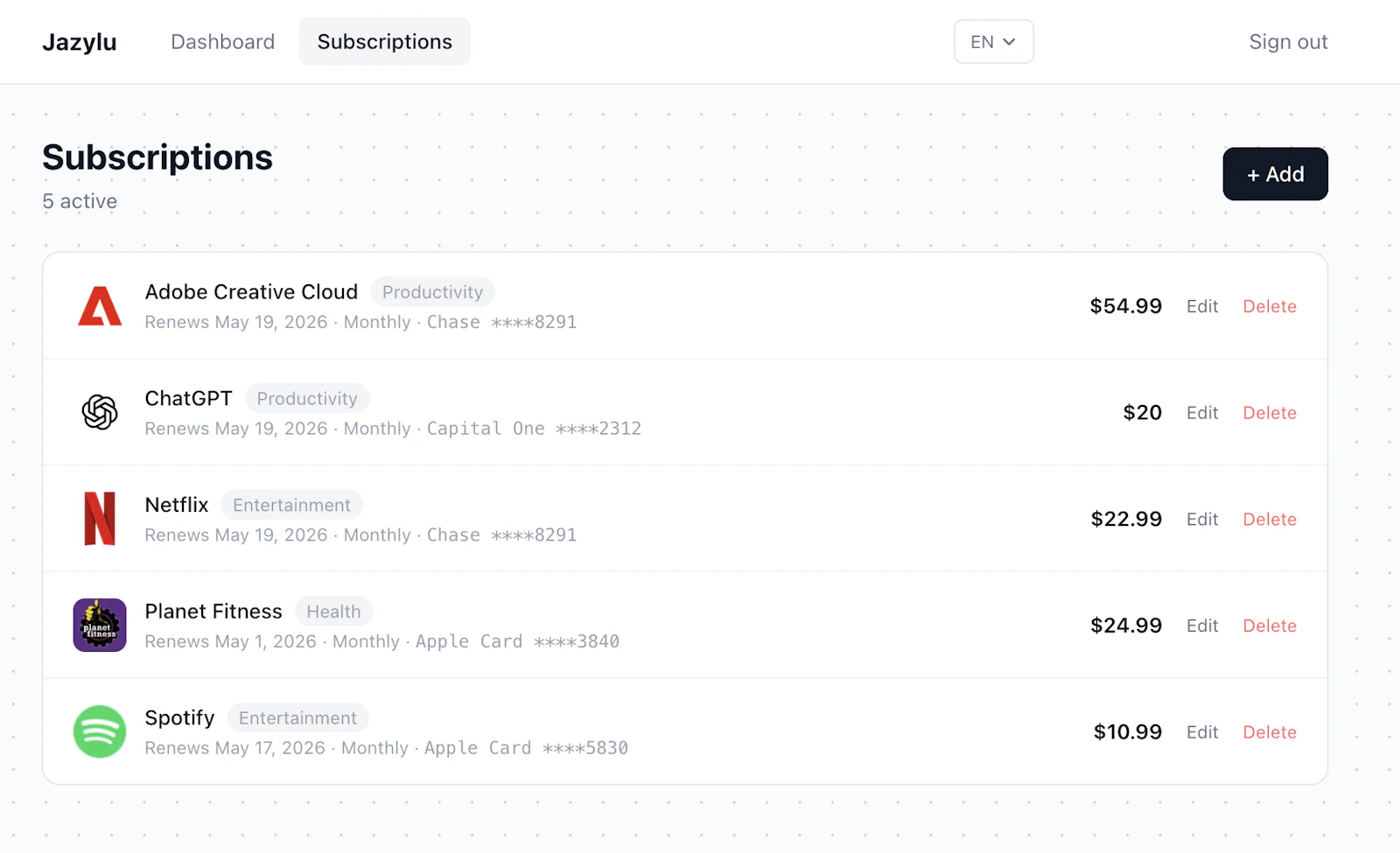1400x853 pixels.
Task: Click the Subscriptions page heading
Action: coord(157,158)
